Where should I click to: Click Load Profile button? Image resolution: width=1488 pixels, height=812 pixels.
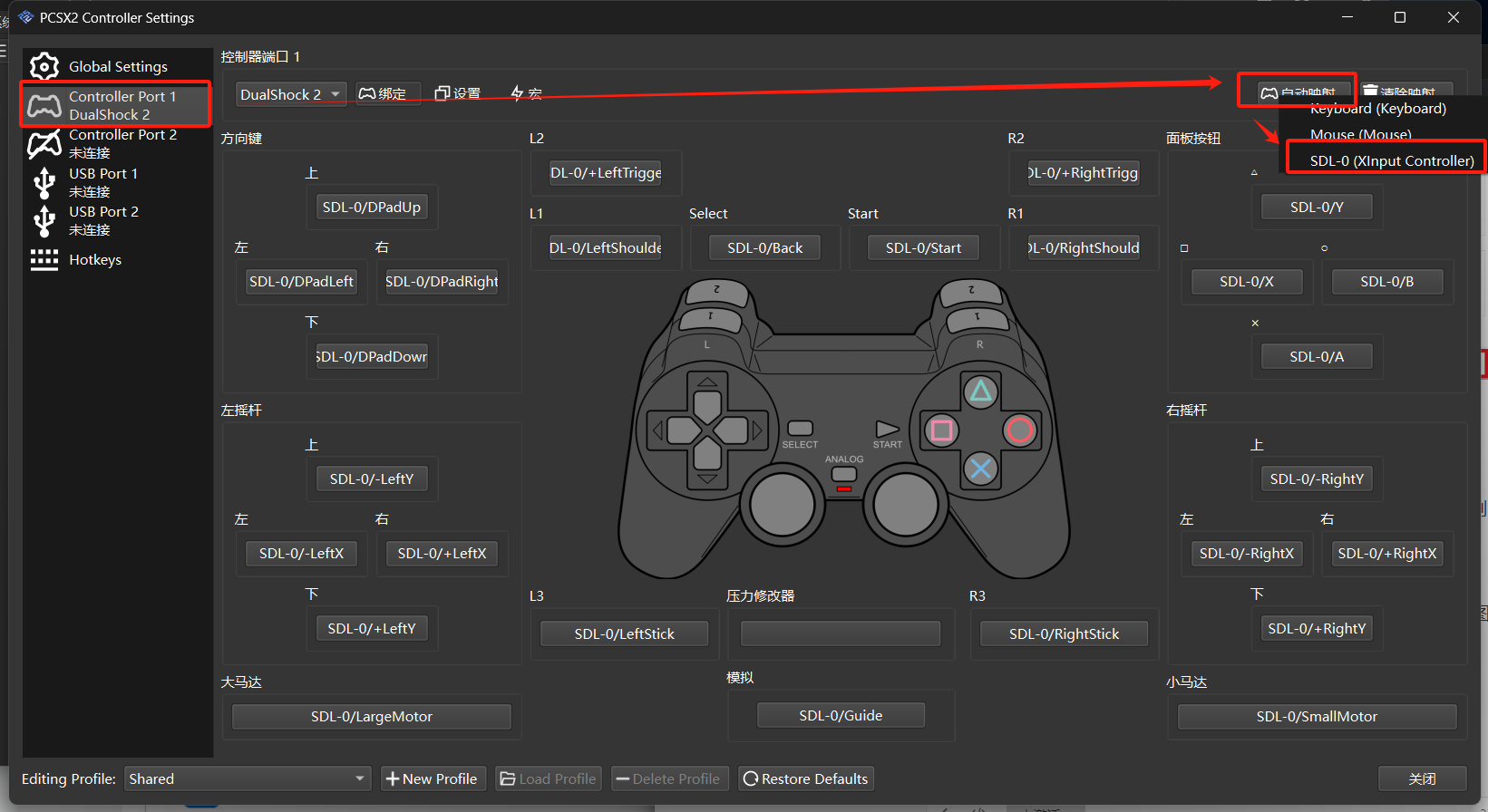pos(549,778)
